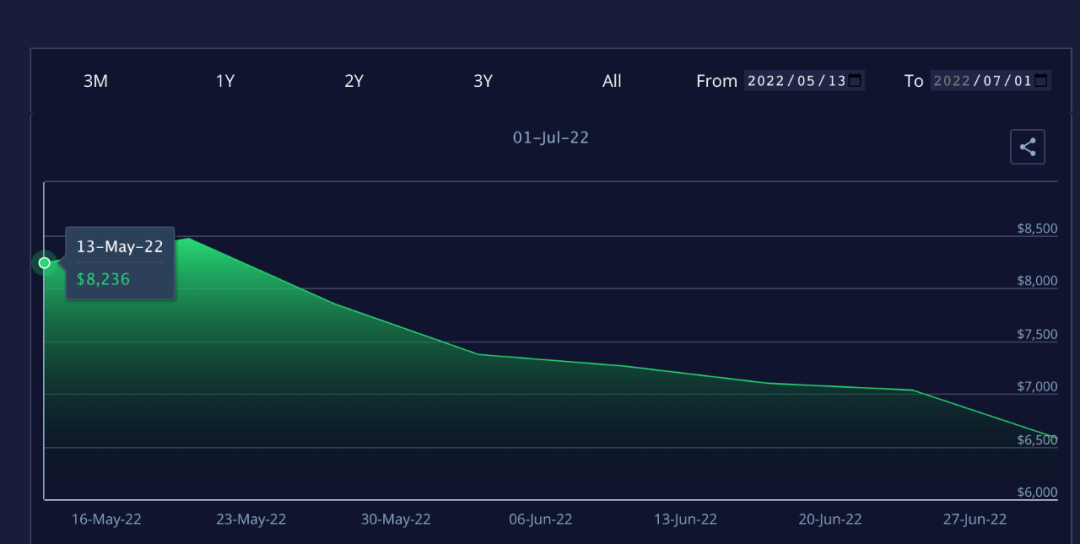Viewport: 1080px width, 544px height.
Task: Open the From date calendar picker icon
Action: (855, 81)
